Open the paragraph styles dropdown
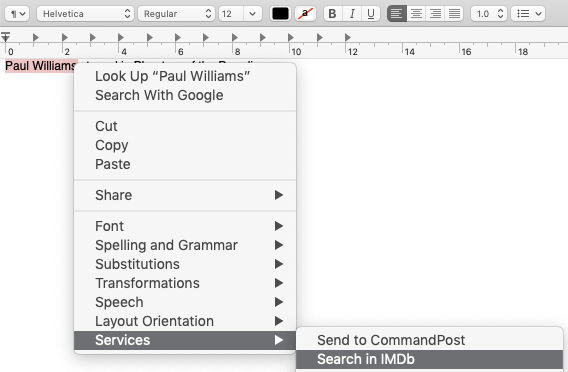568x372 pixels. pyautogui.click(x=17, y=14)
